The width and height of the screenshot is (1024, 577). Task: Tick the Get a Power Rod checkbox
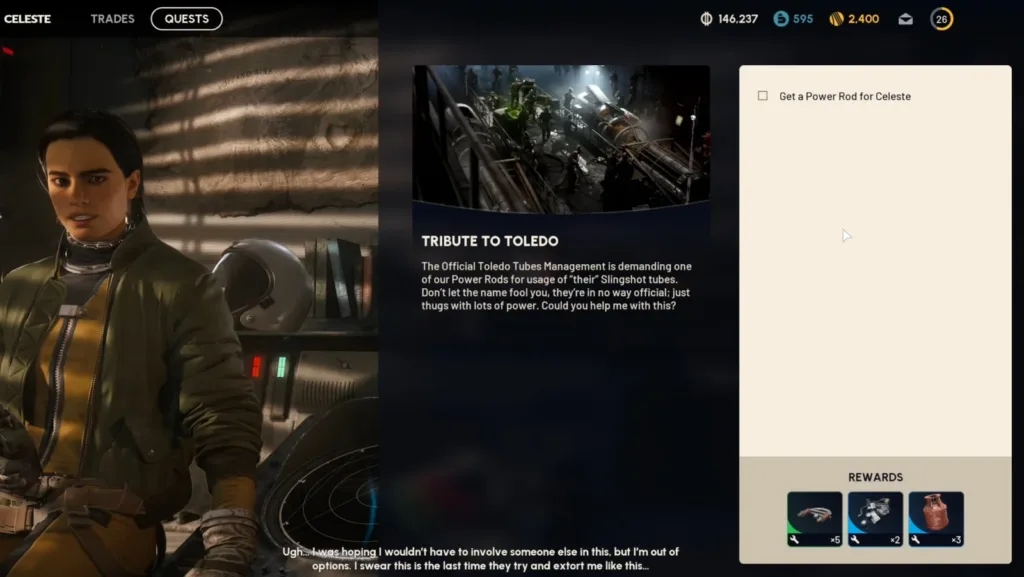coord(763,96)
